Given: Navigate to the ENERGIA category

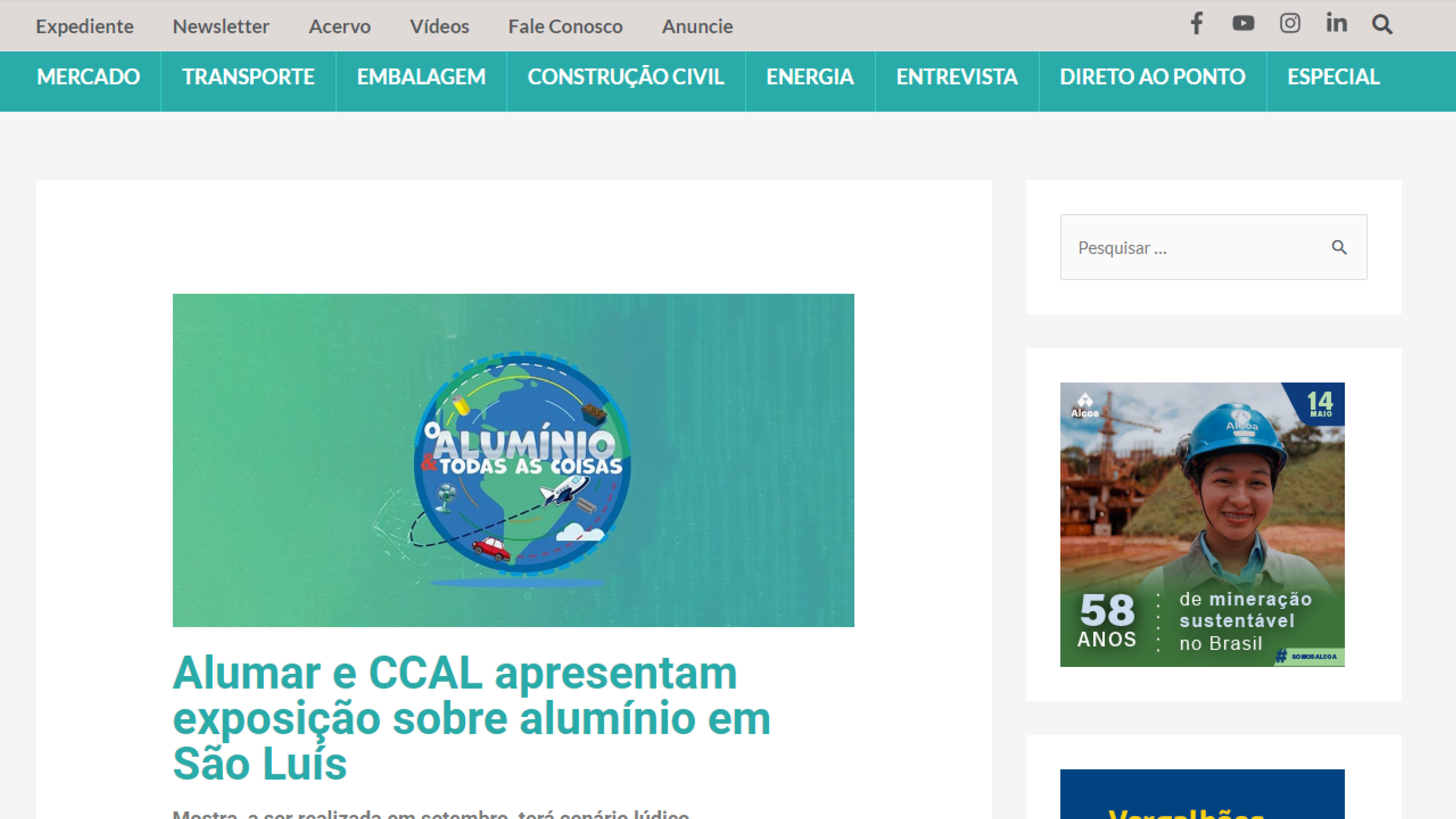Looking at the screenshot, I should [x=810, y=77].
